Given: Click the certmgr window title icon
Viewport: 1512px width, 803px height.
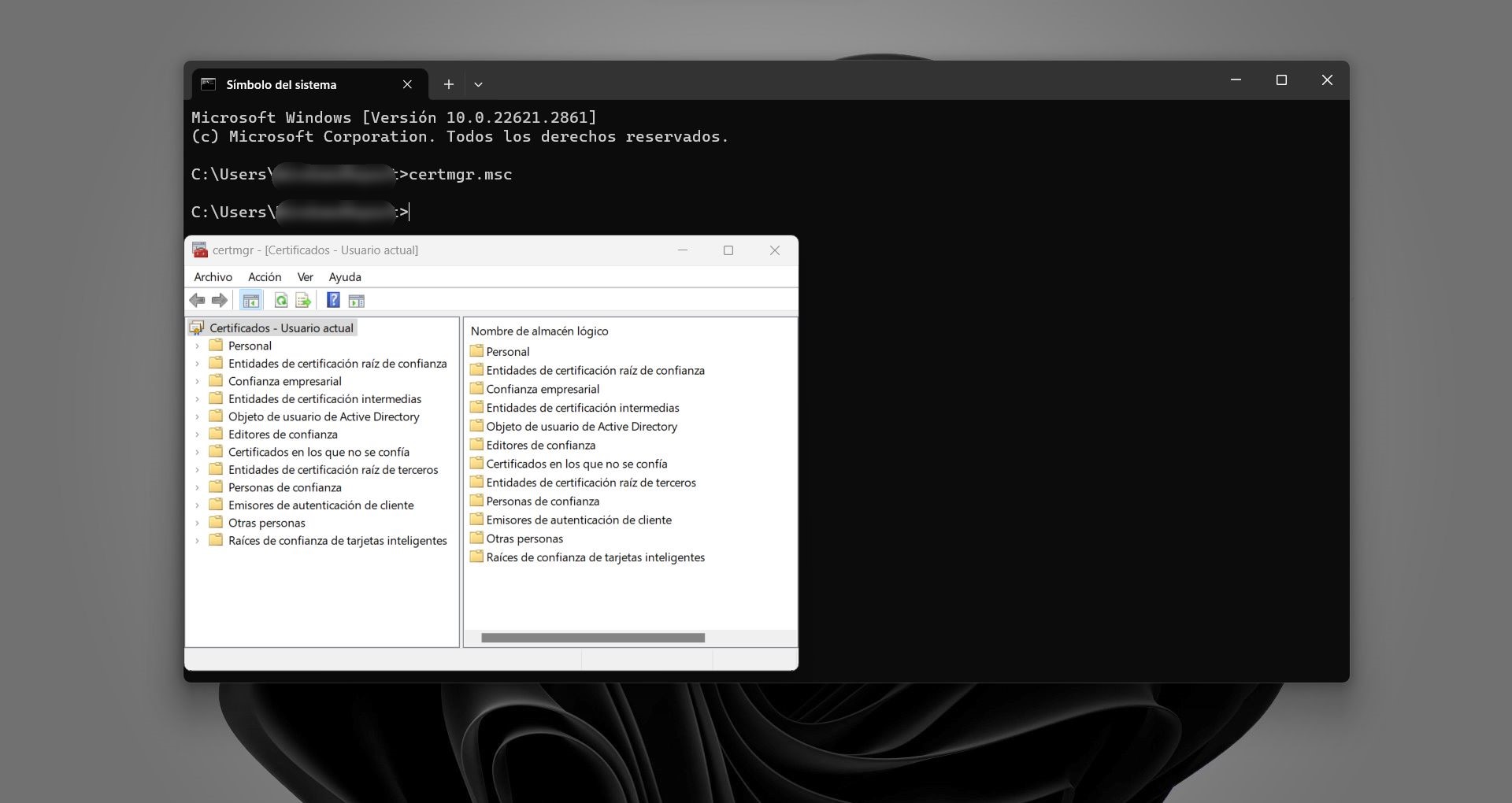Looking at the screenshot, I should pyautogui.click(x=200, y=250).
